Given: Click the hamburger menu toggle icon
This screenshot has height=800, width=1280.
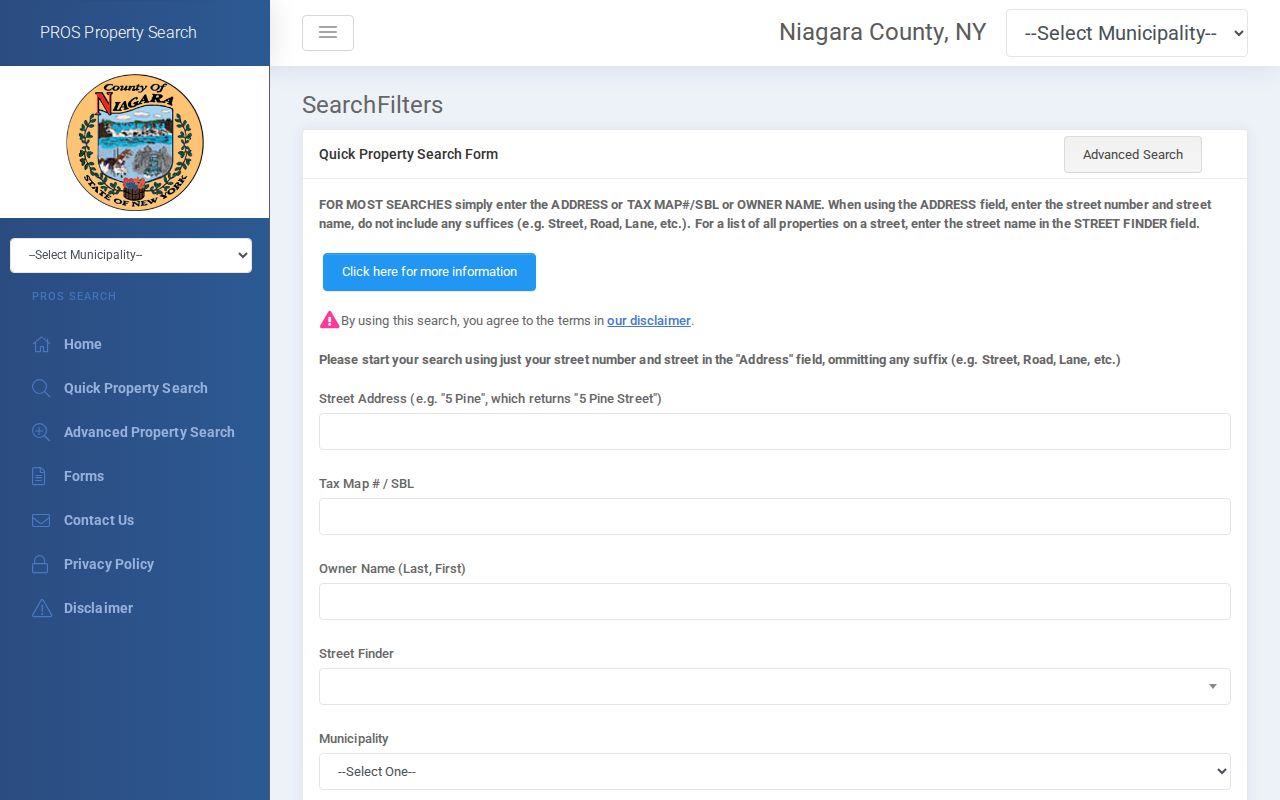Looking at the screenshot, I should click(x=328, y=33).
